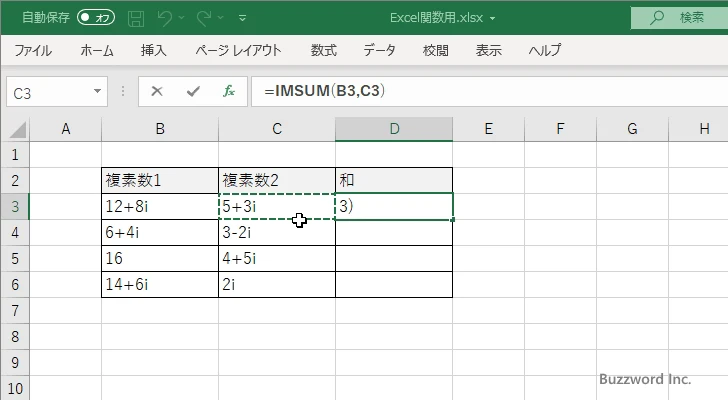Click cell containing 4+5i

(x=277, y=258)
